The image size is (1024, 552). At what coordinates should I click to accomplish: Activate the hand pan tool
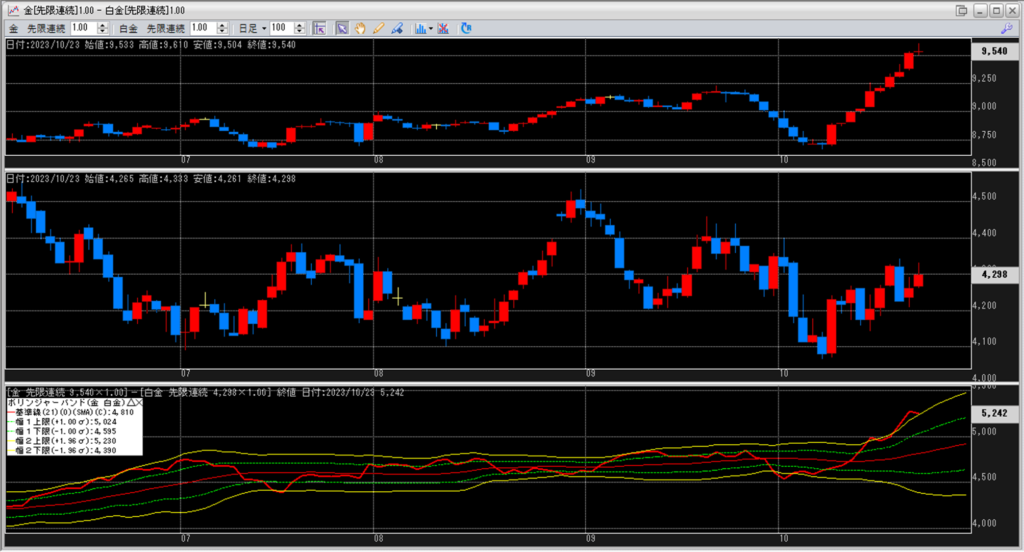(360, 28)
